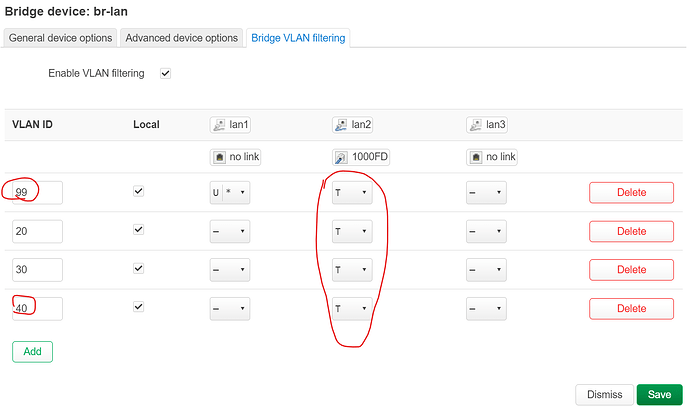Toggle Local checkbox for VLAN 99
Screen dimensions: 690x407
pyautogui.click(x=139, y=191)
